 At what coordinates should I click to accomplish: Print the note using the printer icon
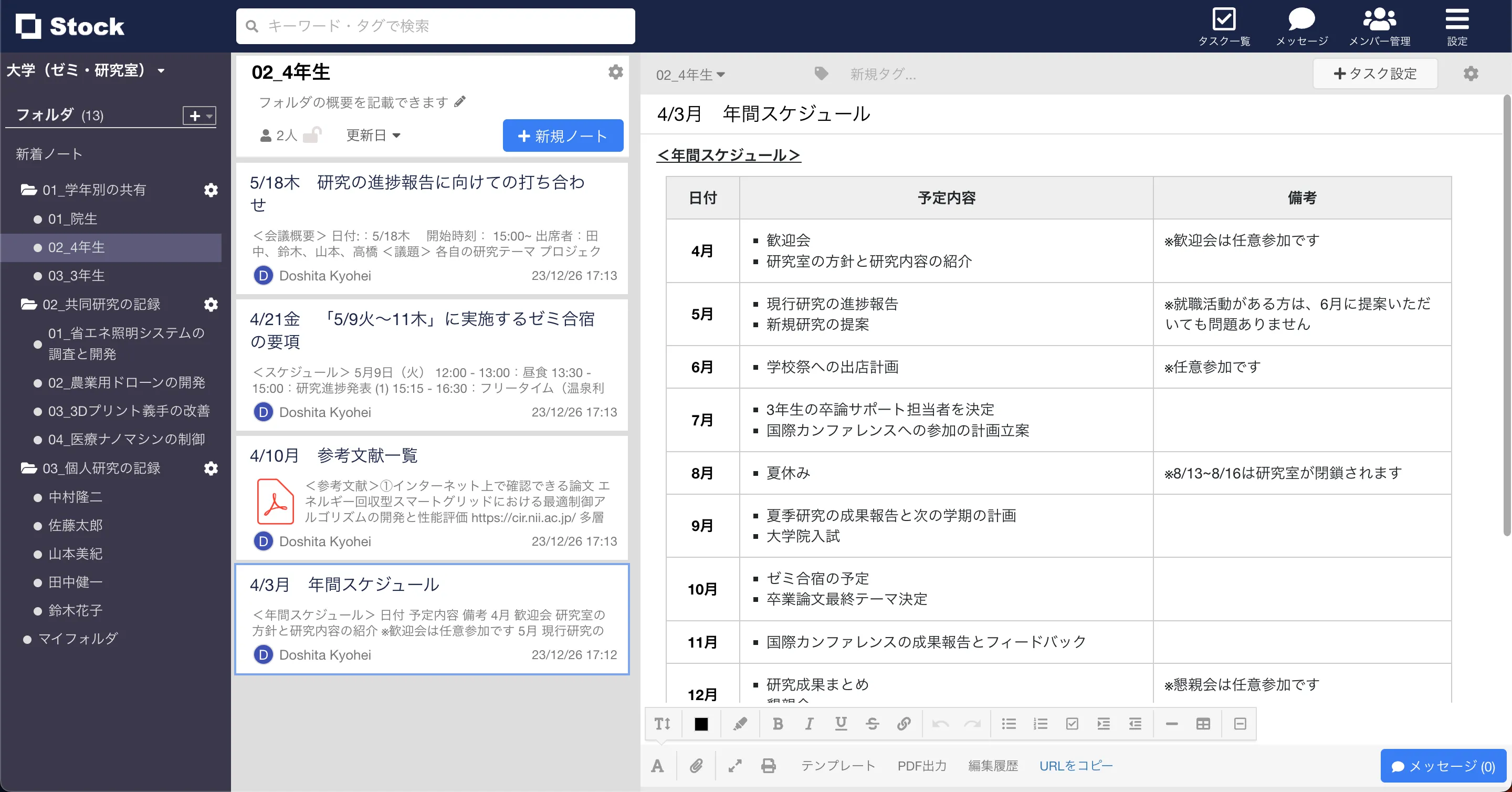pyautogui.click(x=768, y=766)
